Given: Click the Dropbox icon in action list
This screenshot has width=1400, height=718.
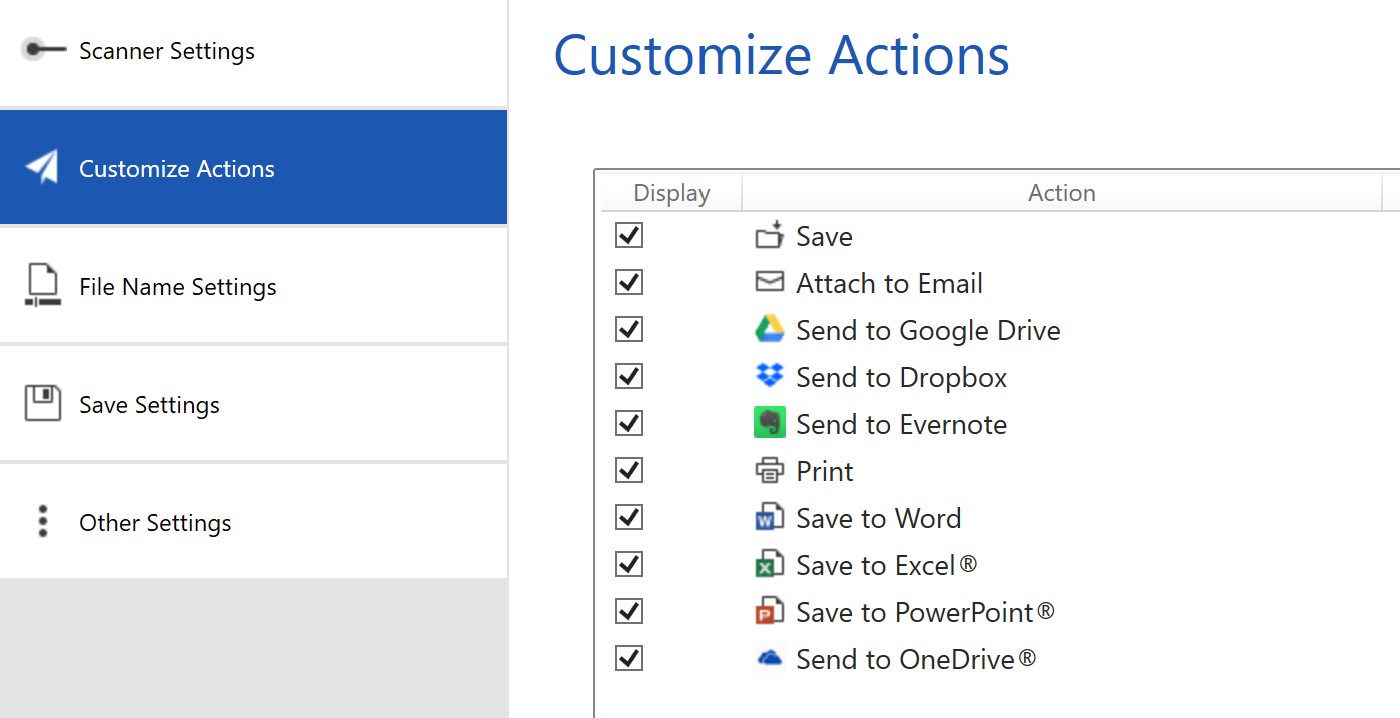Looking at the screenshot, I should click(x=769, y=376).
